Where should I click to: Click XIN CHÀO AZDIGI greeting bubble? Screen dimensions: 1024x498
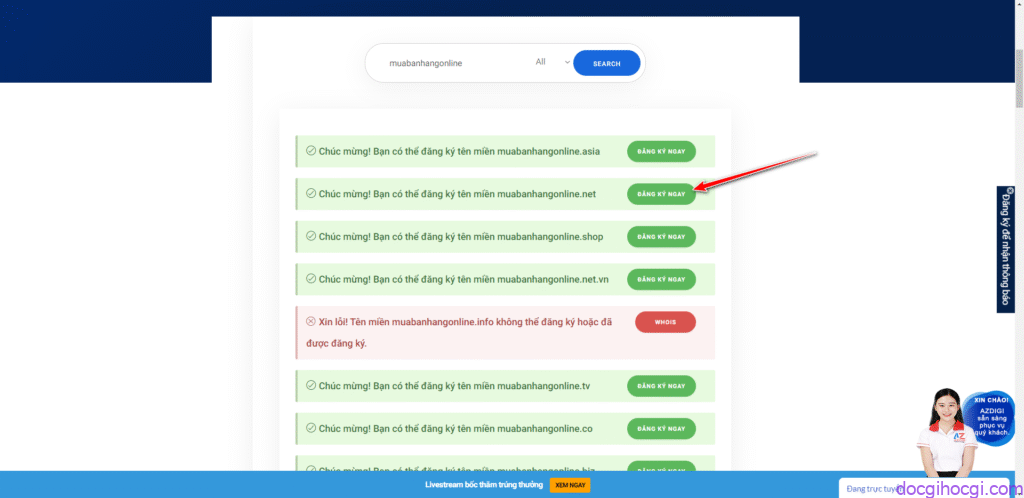pos(991,418)
